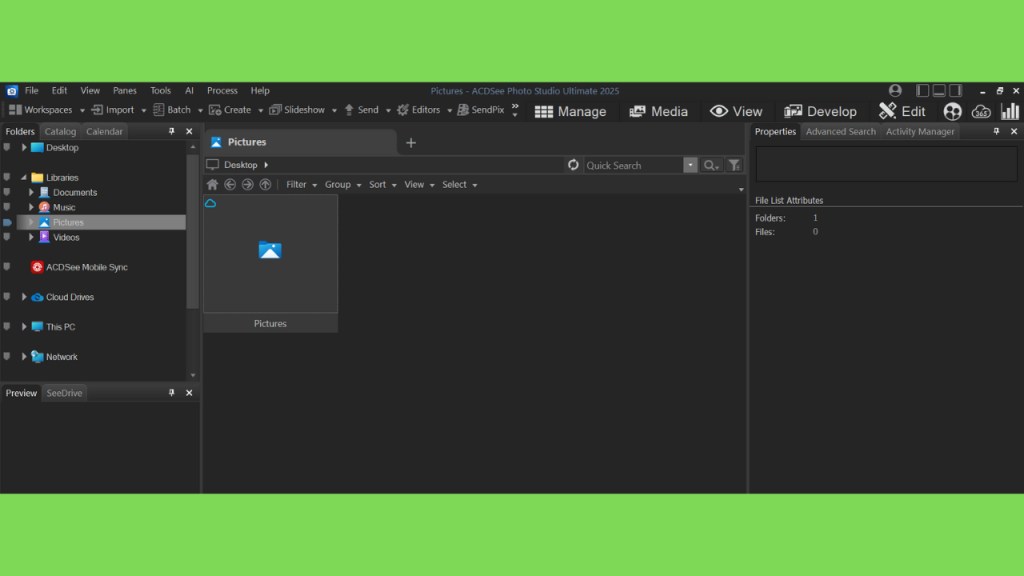Open the Dashboard bar chart icon
The height and width of the screenshot is (576, 1024).
pyautogui.click(x=1010, y=112)
